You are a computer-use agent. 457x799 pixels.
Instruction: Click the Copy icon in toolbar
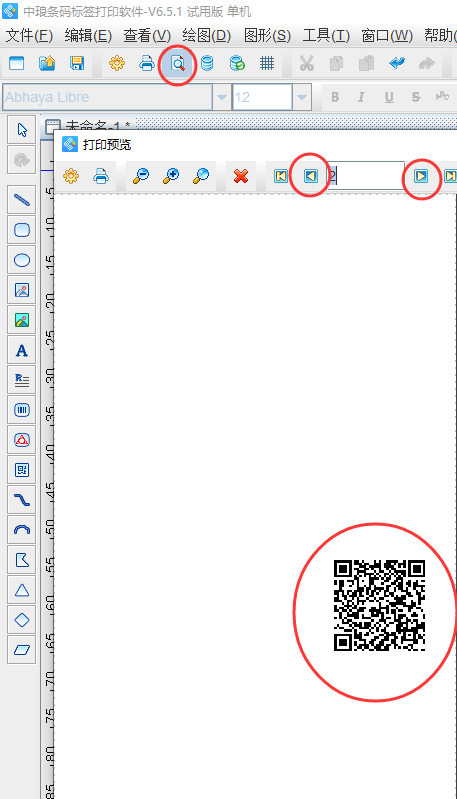coord(336,64)
